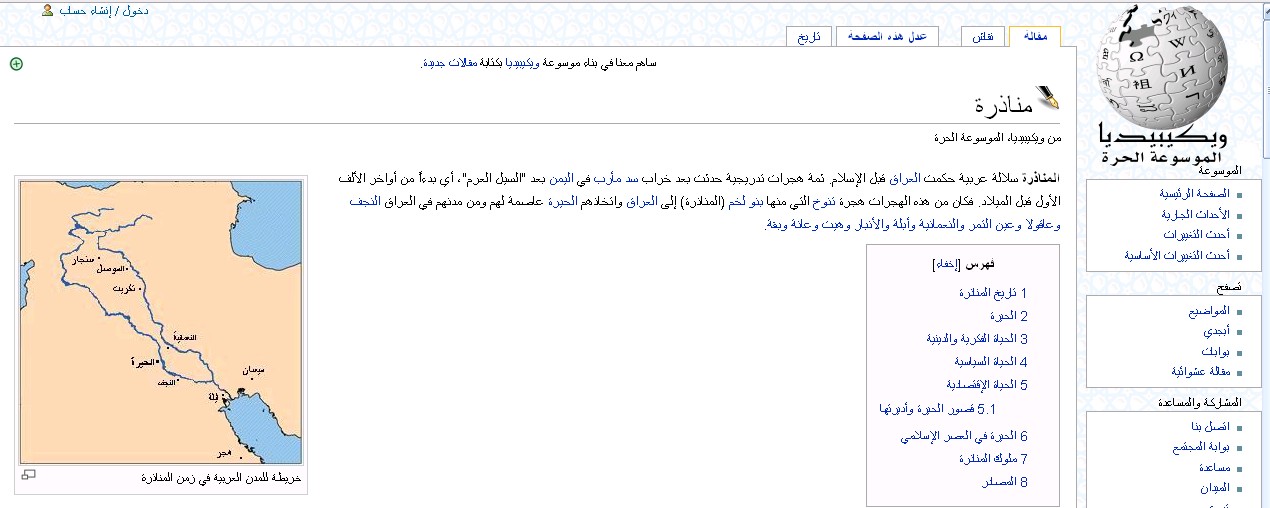The image size is (1270, 508).
Task: Click the pen icon beside the مناذرة title
Action: point(1047,98)
